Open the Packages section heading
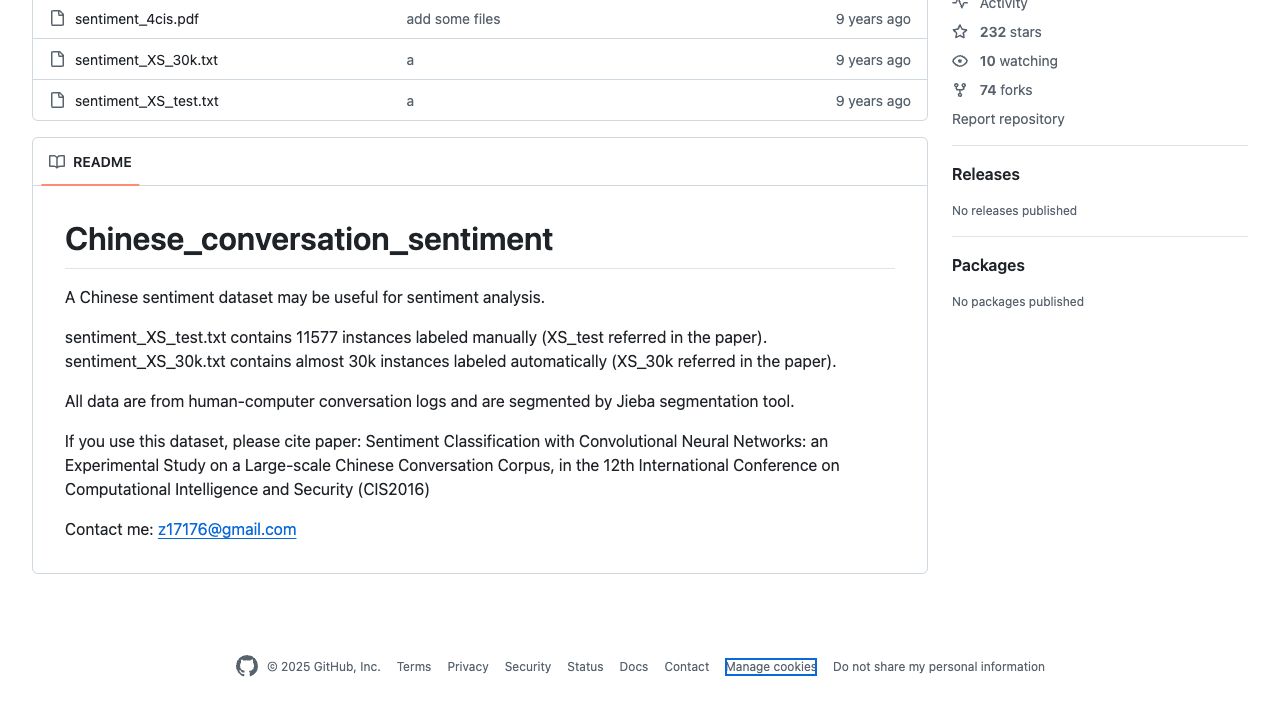This screenshot has height=720, width=1280. (x=988, y=265)
